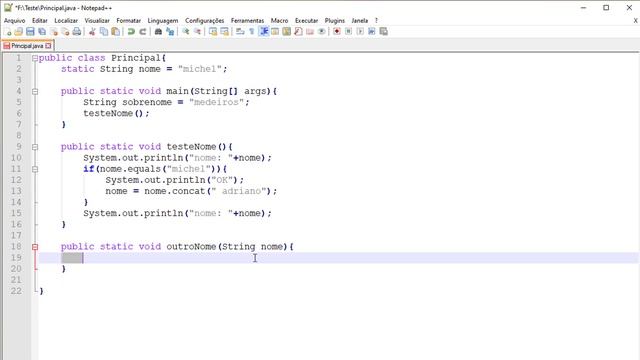Open the Localizar menu
This screenshot has width=640, height=360.
coord(66,20)
